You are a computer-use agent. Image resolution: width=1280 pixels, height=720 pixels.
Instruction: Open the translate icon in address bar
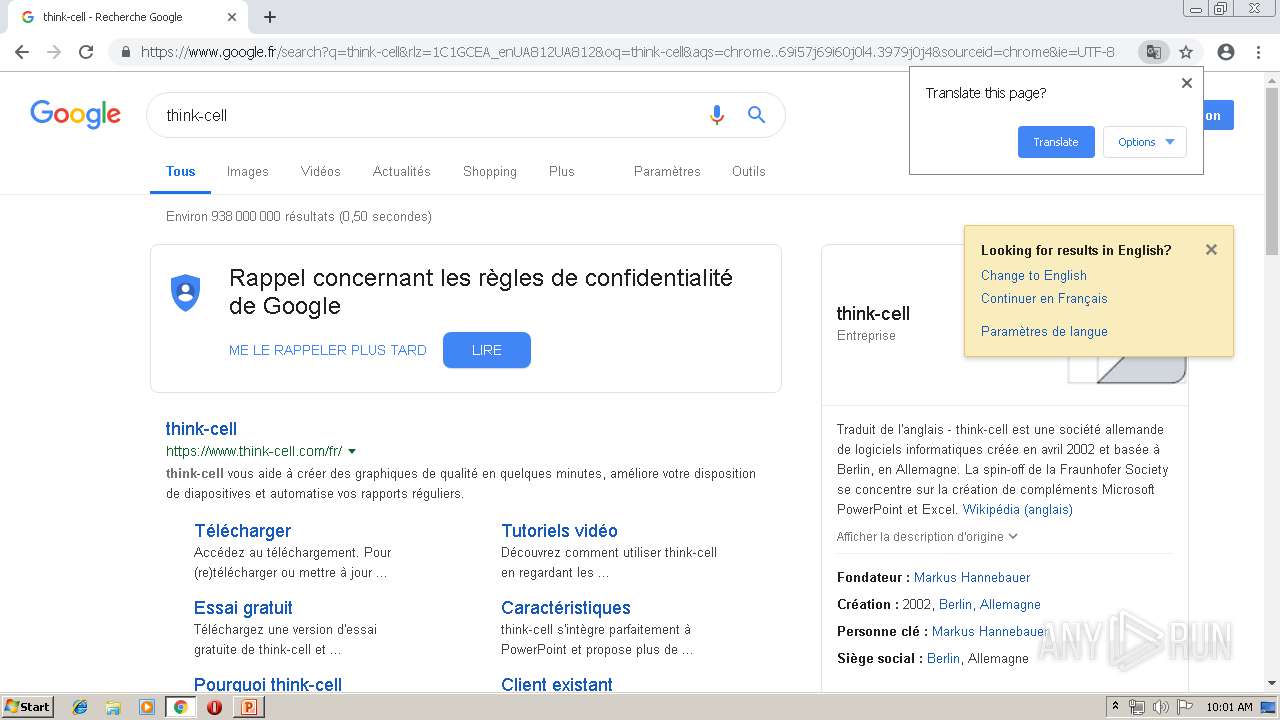[1153, 52]
